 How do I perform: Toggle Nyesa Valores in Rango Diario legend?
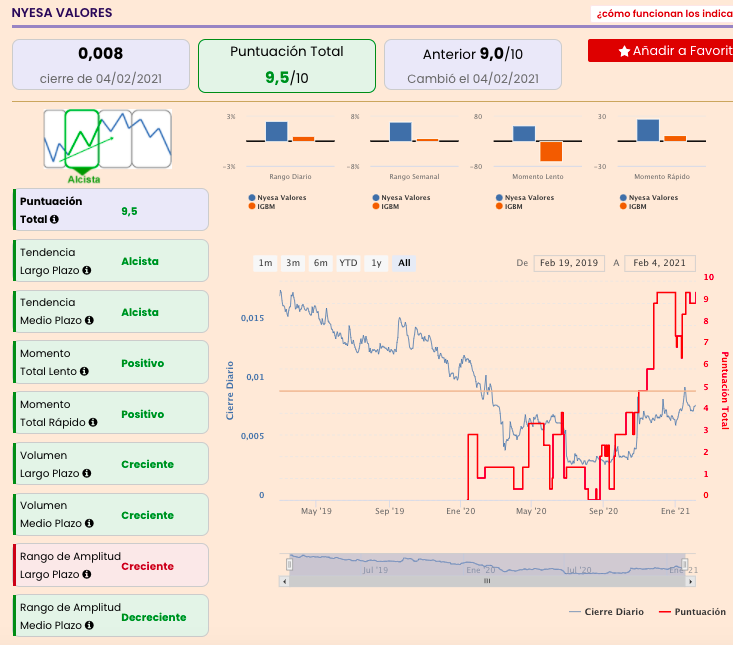point(277,198)
